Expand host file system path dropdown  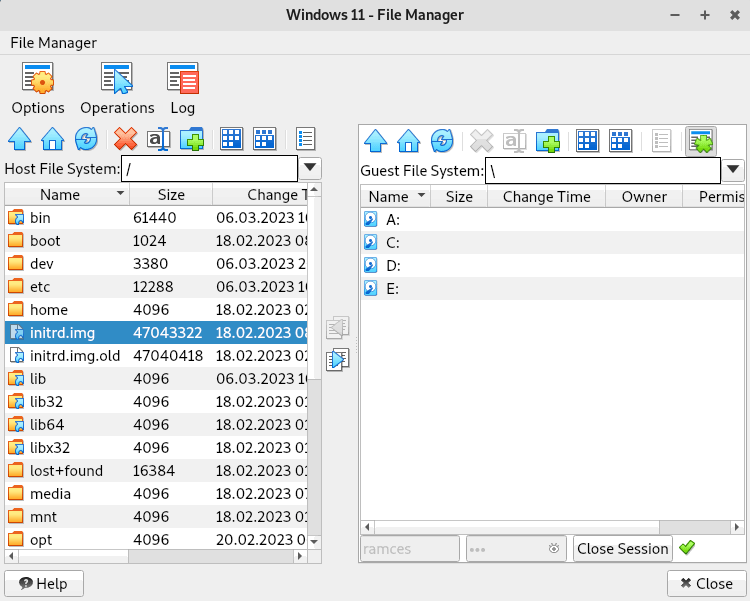tap(310, 168)
